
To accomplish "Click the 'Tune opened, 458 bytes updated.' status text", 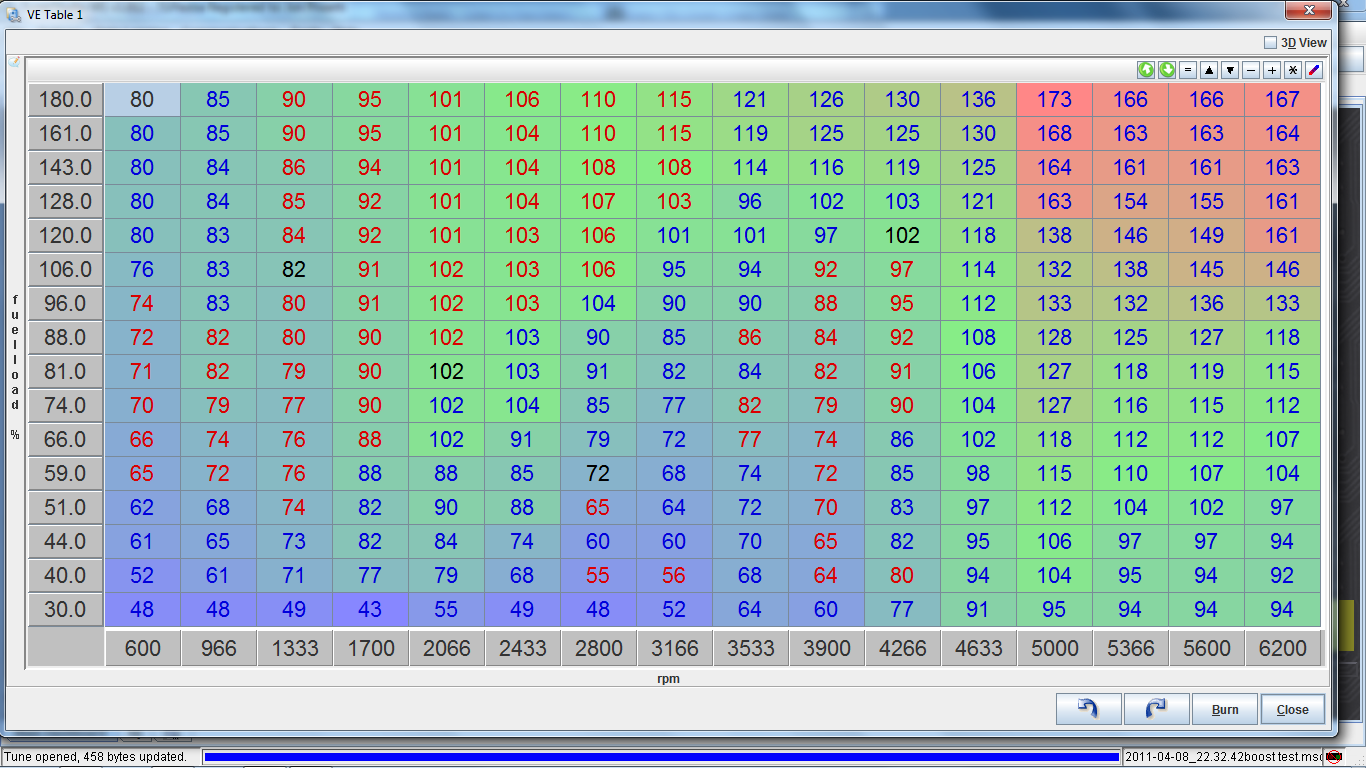I will [x=97, y=757].
